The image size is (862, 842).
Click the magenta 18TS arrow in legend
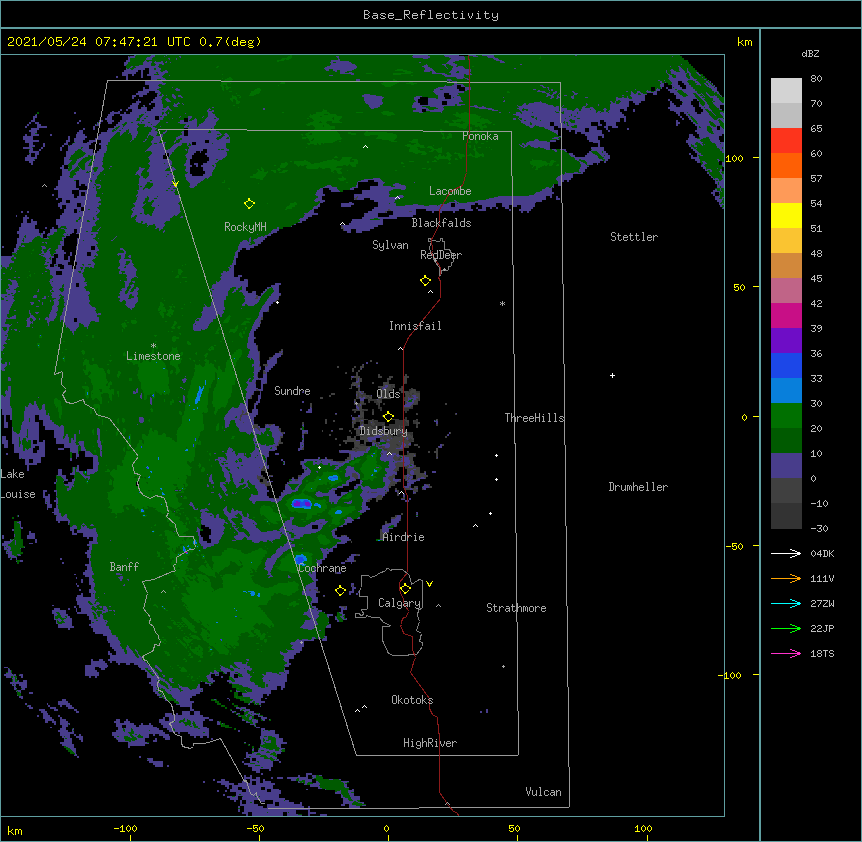point(786,653)
